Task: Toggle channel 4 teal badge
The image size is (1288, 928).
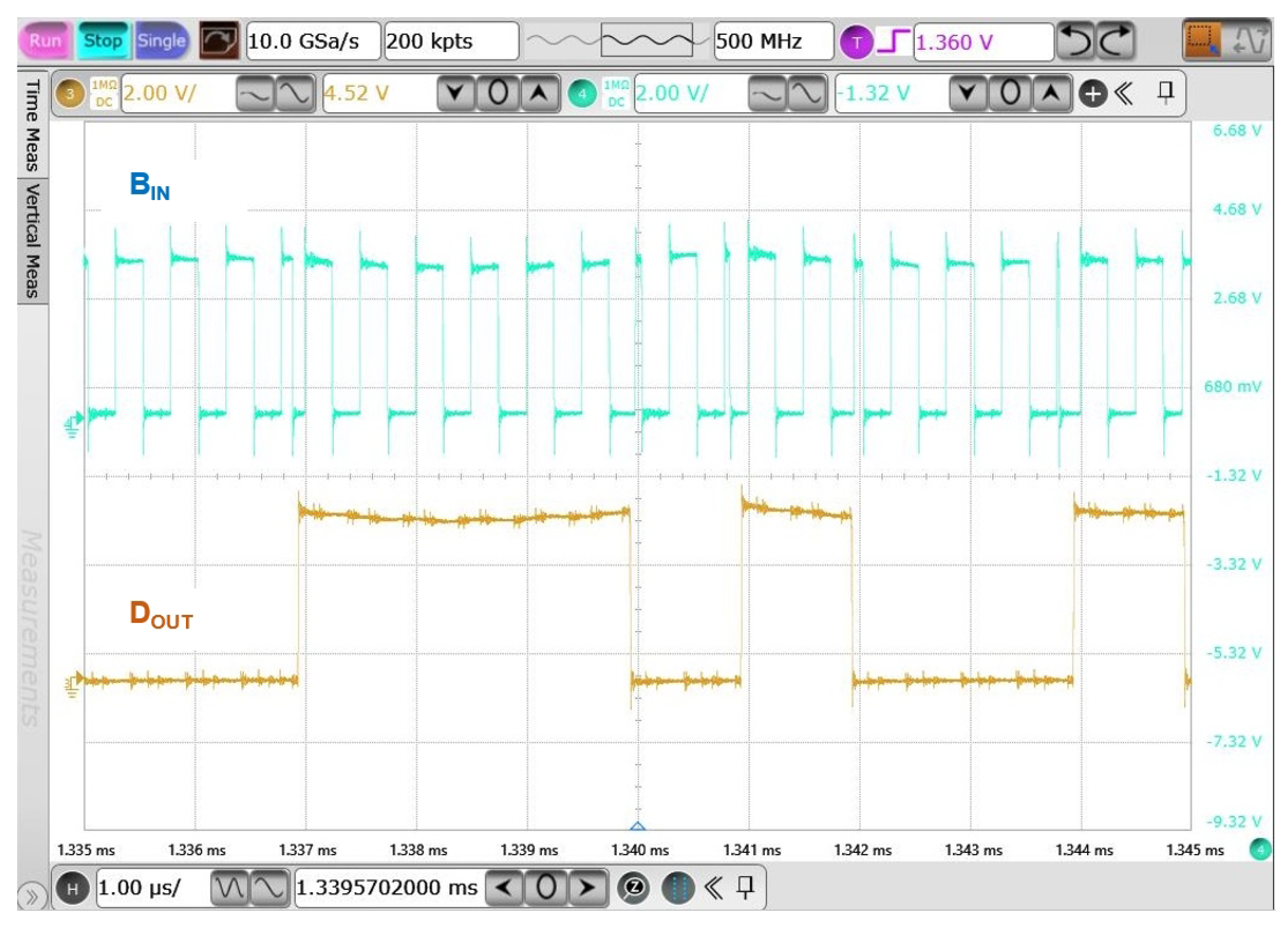Action: pos(582,94)
